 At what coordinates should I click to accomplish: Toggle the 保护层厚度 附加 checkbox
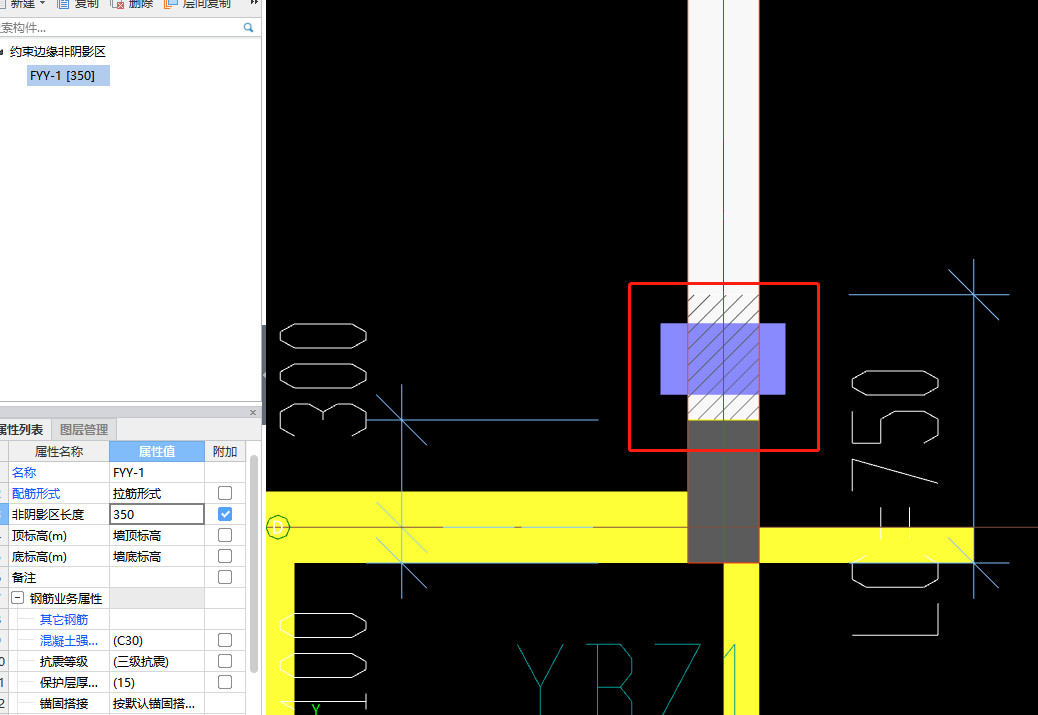click(225, 682)
